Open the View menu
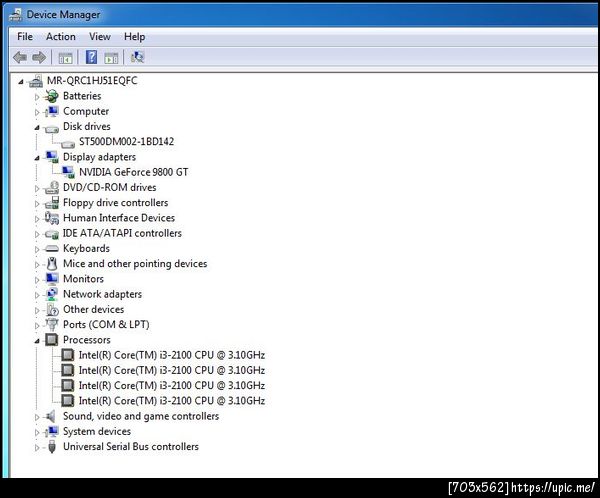 [x=100, y=37]
